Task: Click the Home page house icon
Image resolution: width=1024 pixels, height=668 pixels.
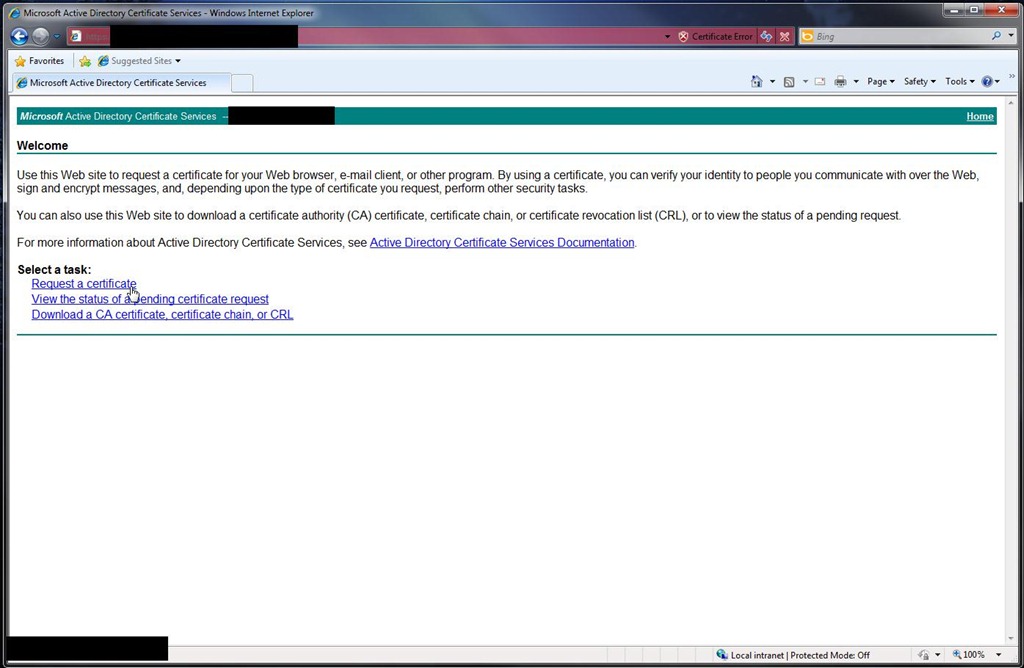Action: [757, 82]
